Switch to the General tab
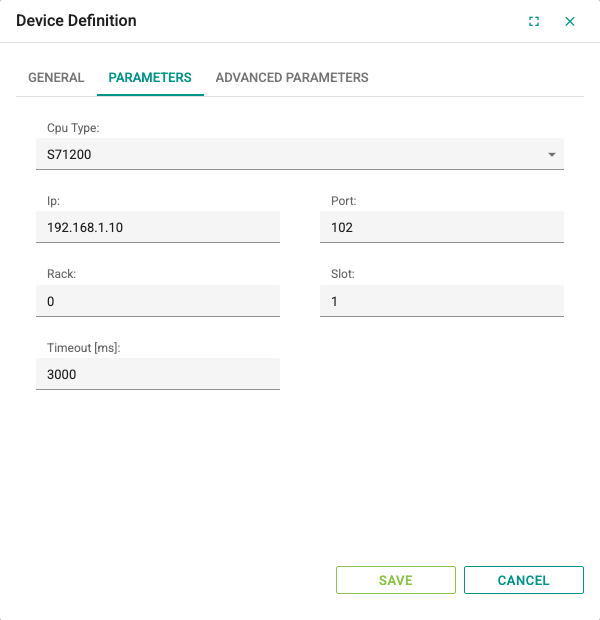The height and width of the screenshot is (620, 600). point(56,78)
